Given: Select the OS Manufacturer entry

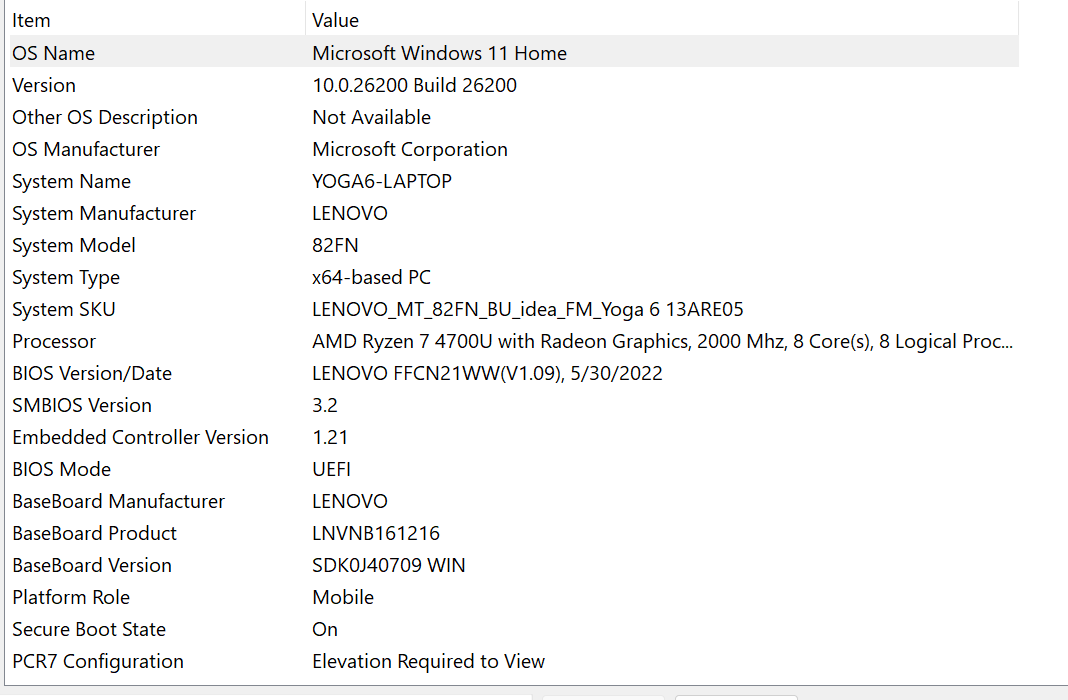Looking at the screenshot, I should (86, 149).
